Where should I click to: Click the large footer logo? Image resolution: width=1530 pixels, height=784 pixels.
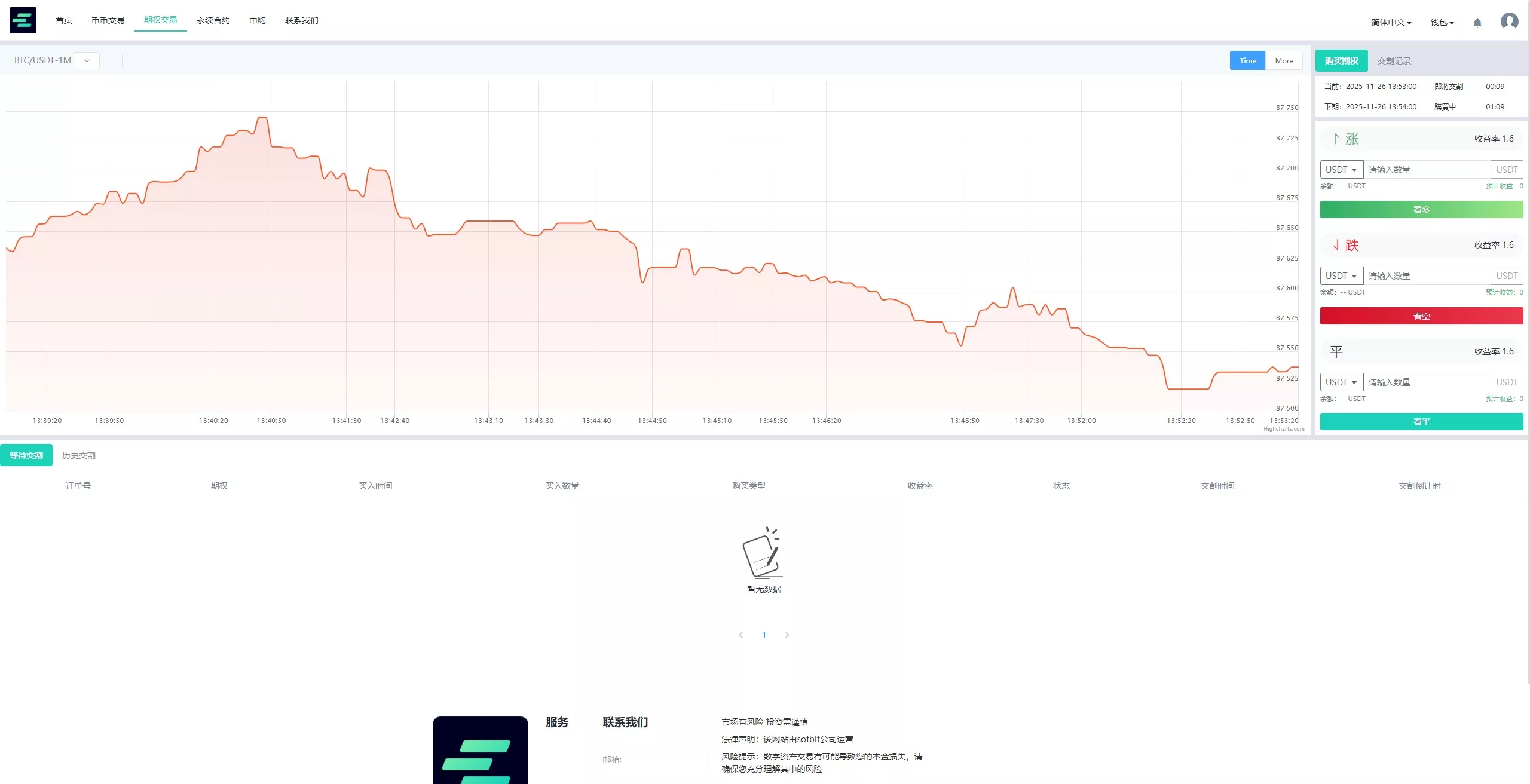[480, 750]
